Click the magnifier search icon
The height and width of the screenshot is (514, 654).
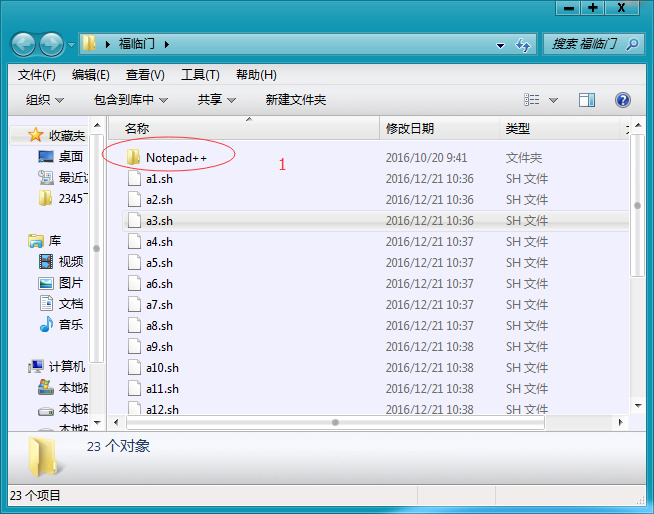[632, 44]
